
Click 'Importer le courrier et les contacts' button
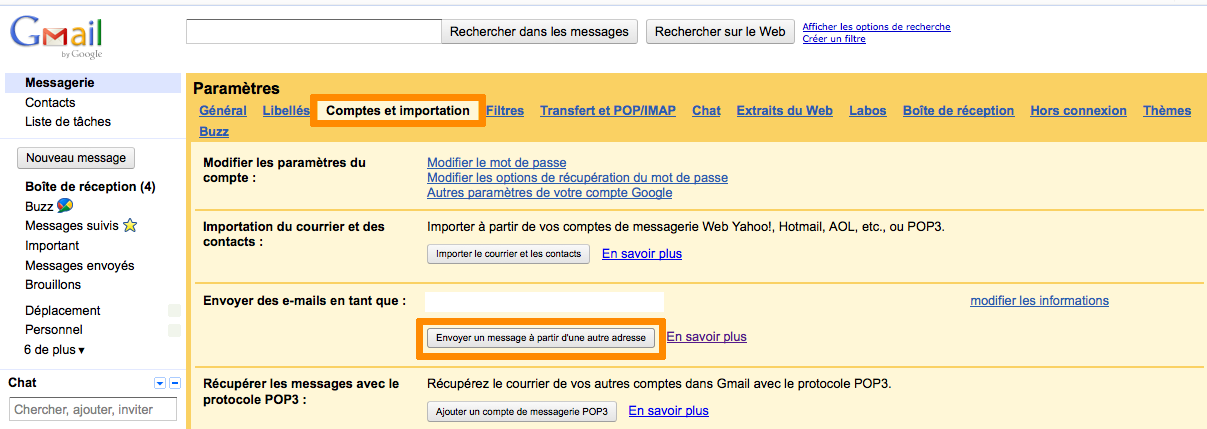click(x=509, y=254)
